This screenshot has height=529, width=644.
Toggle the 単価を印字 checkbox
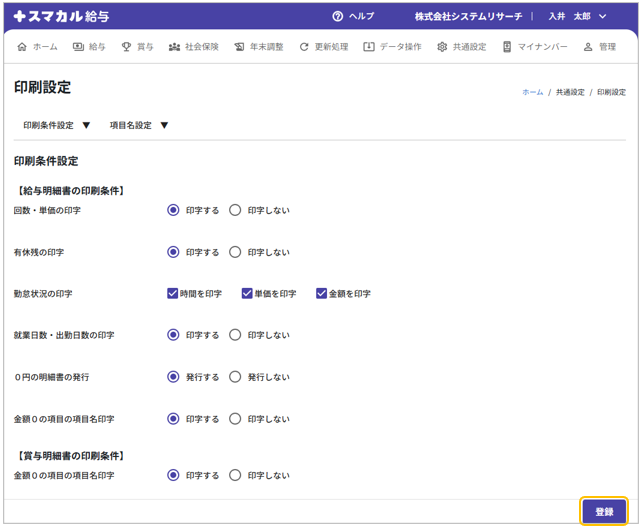tap(247, 294)
